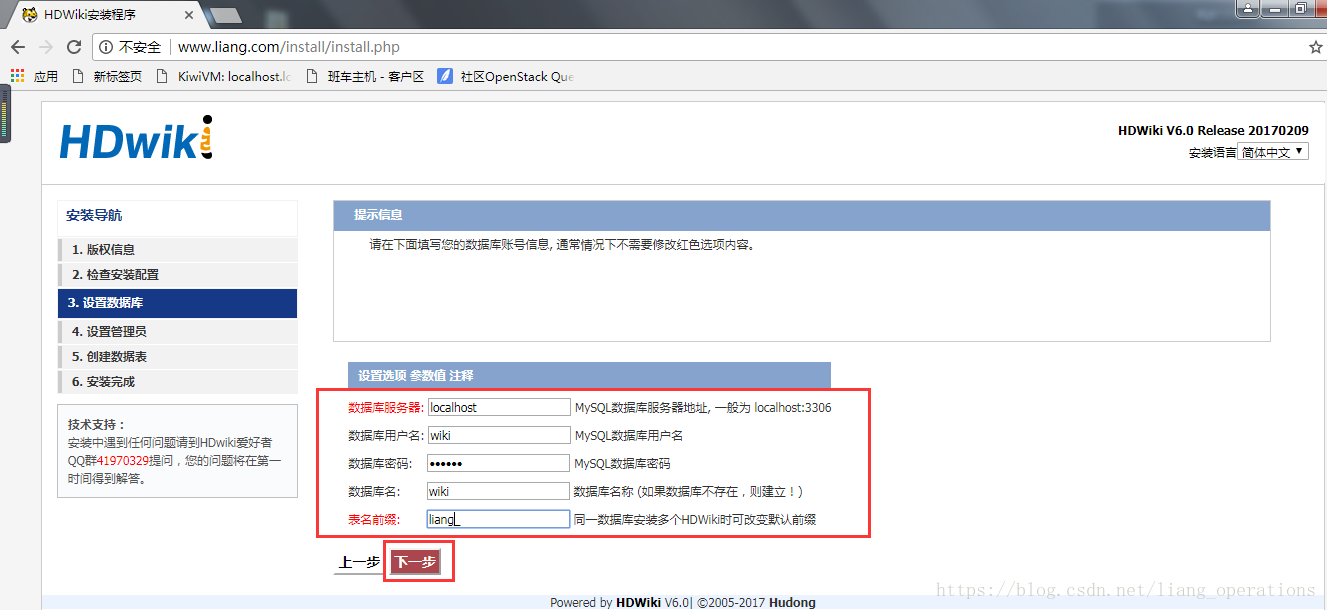Open the apps grid icon in bookmarks bar
The width and height of the screenshot is (1327, 610).
pyautogui.click(x=17, y=76)
